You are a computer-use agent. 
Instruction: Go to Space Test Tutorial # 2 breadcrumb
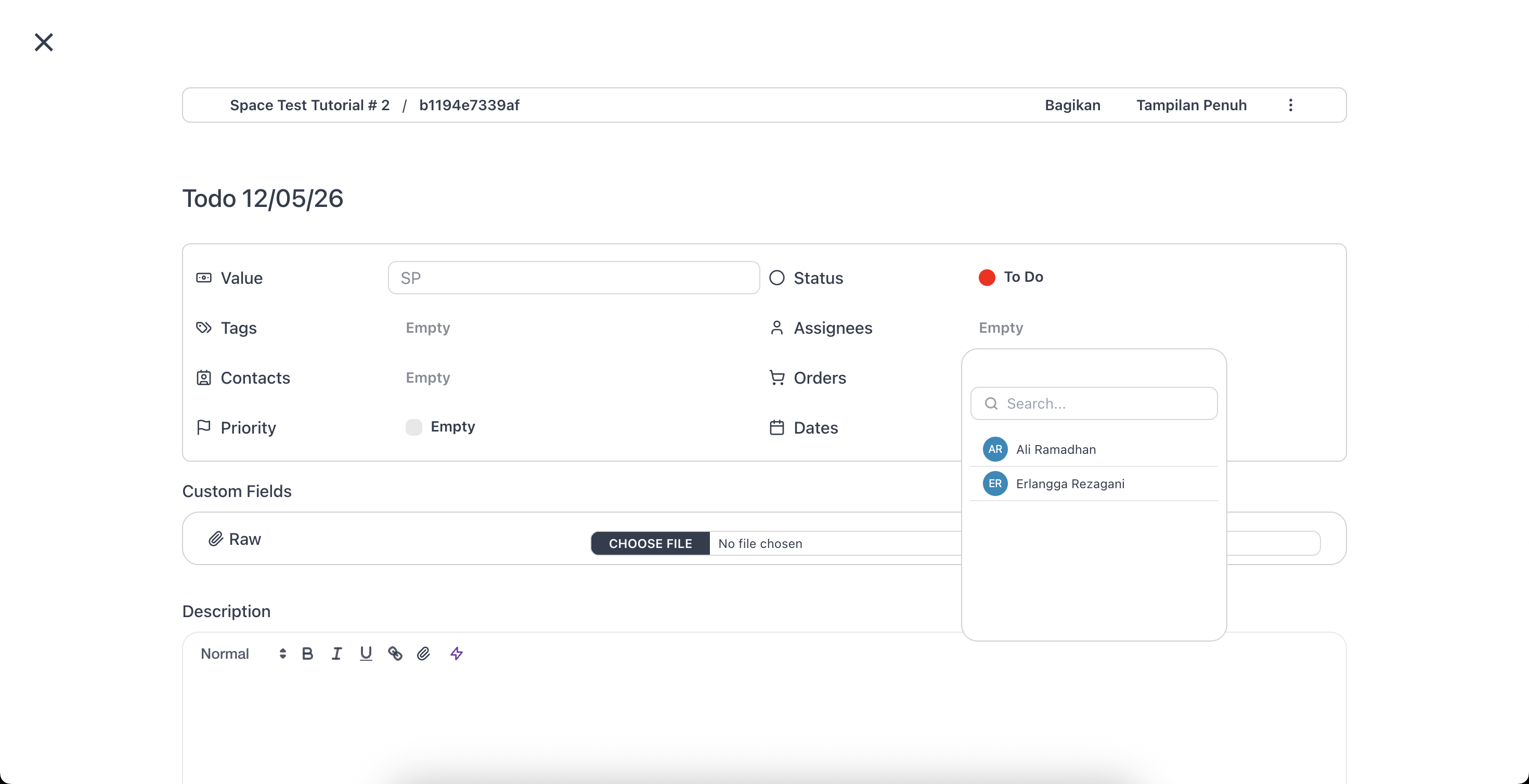click(310, 105)
